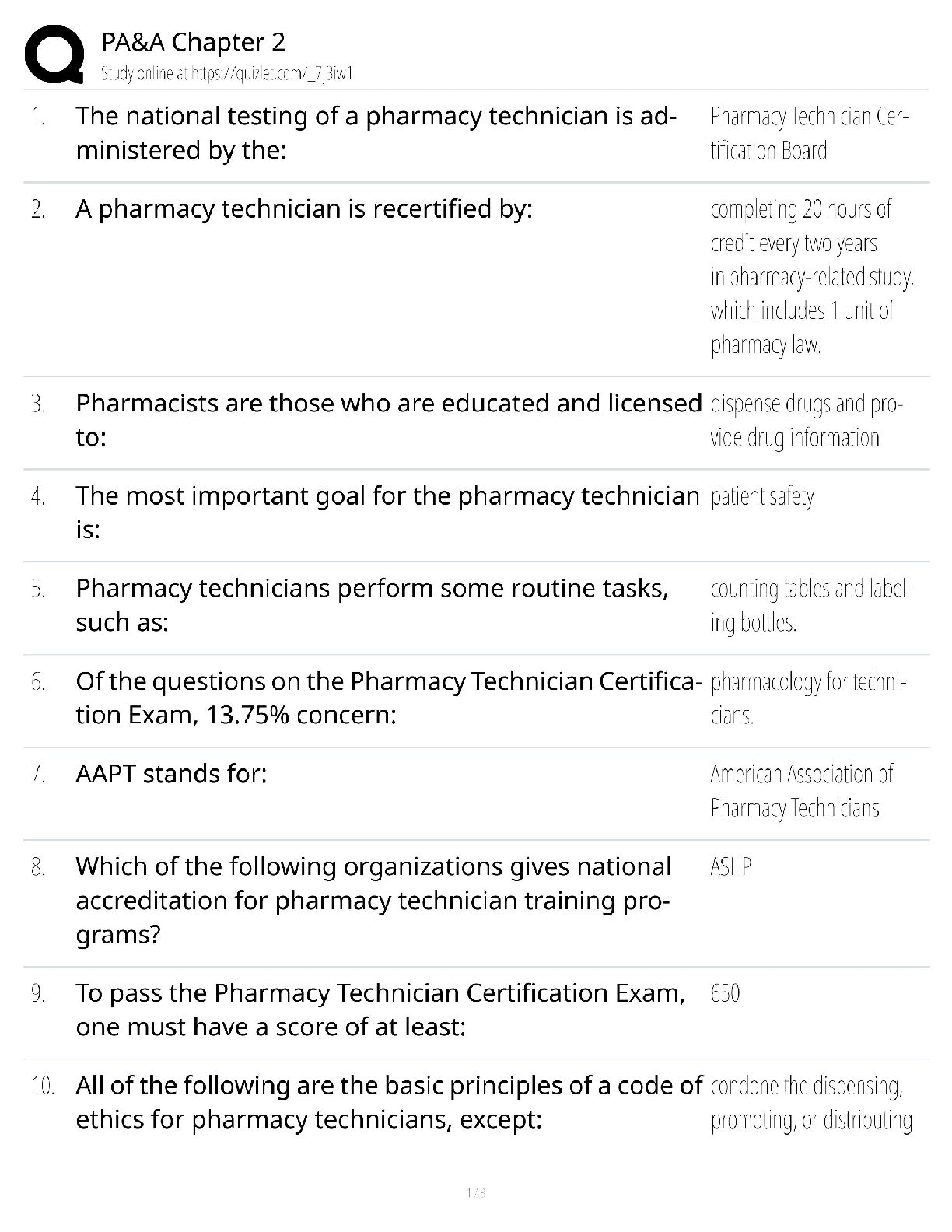
Task: Click the 'completing 20 hours of credit' answer
Action: coord(811,276)
